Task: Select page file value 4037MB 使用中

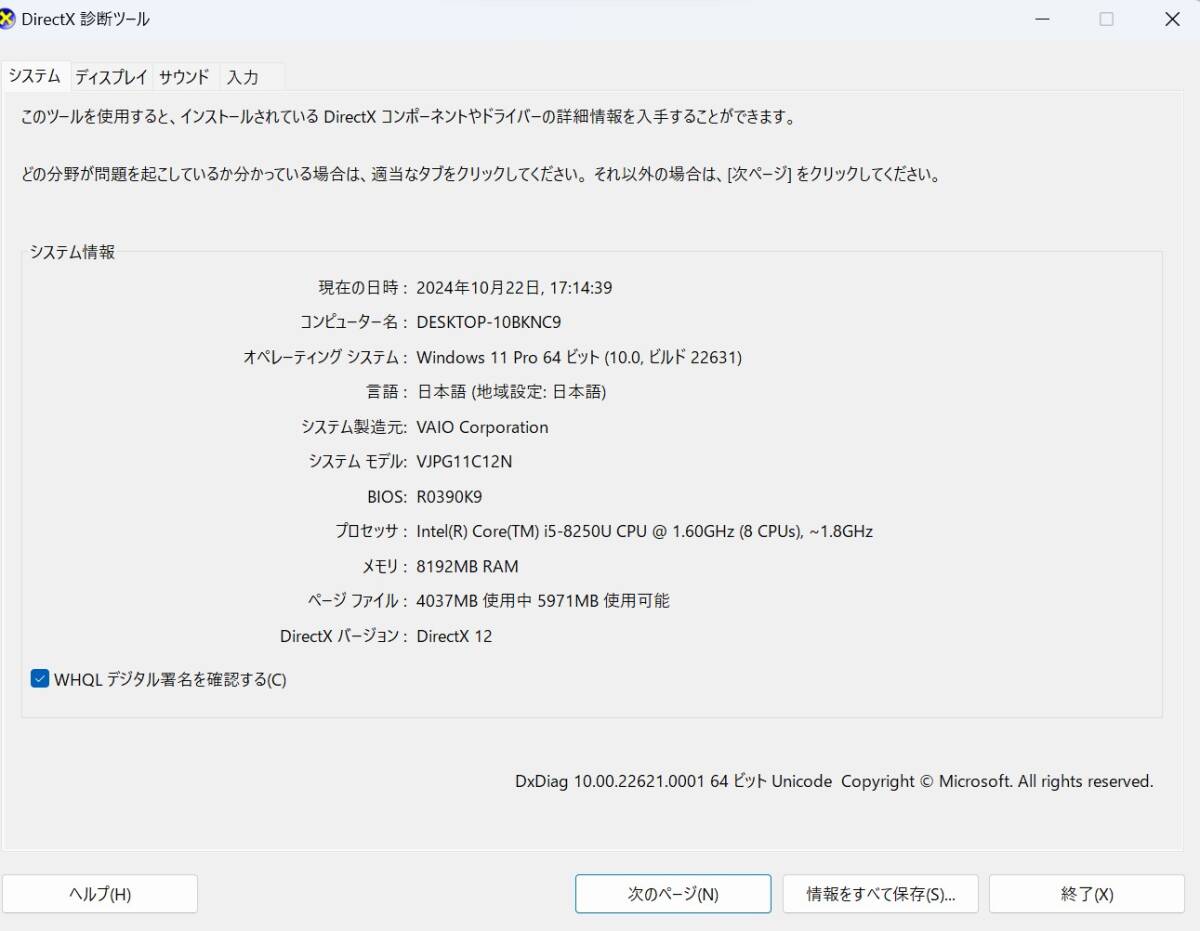Action: [x=543, y=601]
